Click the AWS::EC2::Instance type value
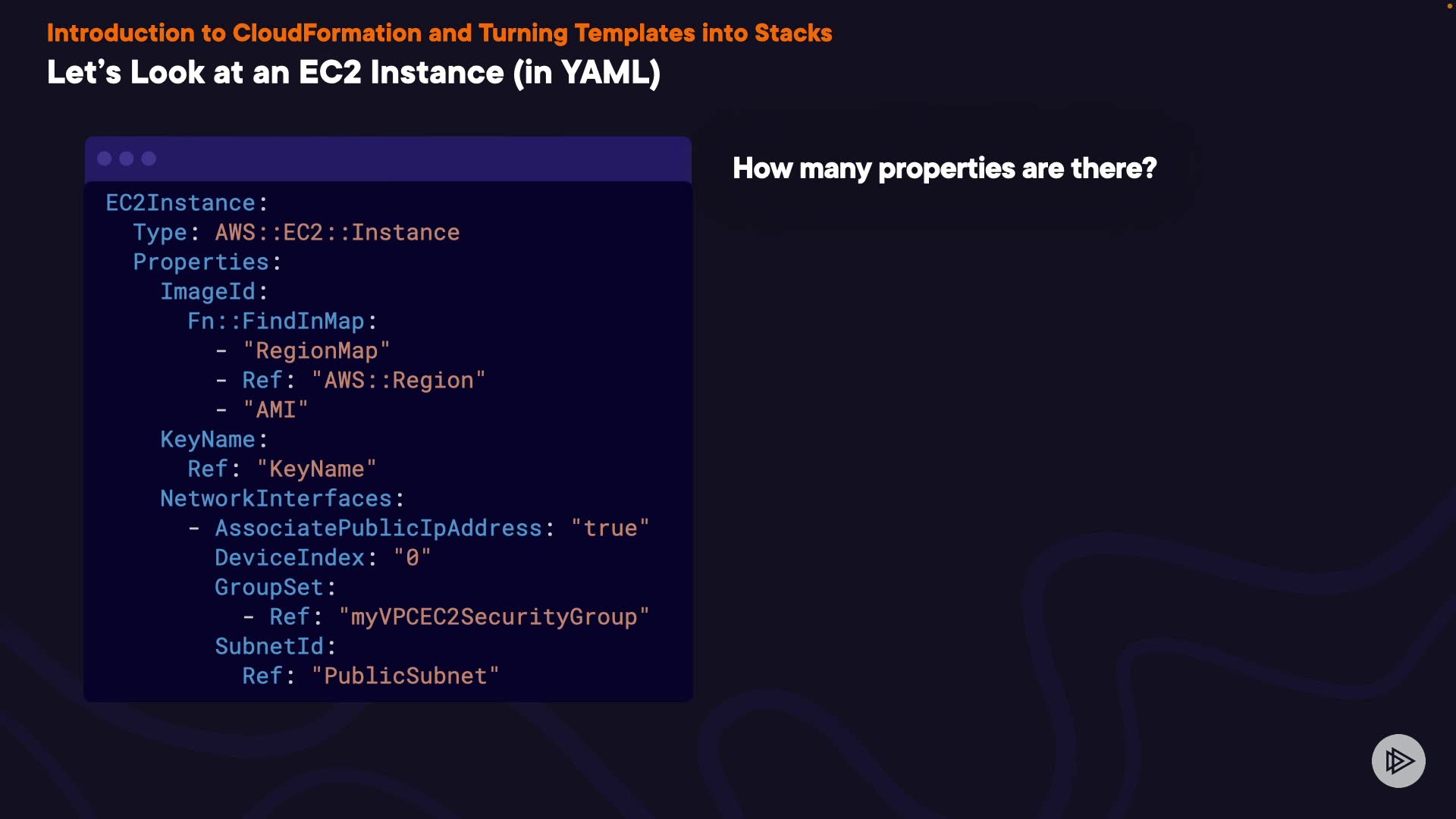1456x819 pixels. (337, 233)
